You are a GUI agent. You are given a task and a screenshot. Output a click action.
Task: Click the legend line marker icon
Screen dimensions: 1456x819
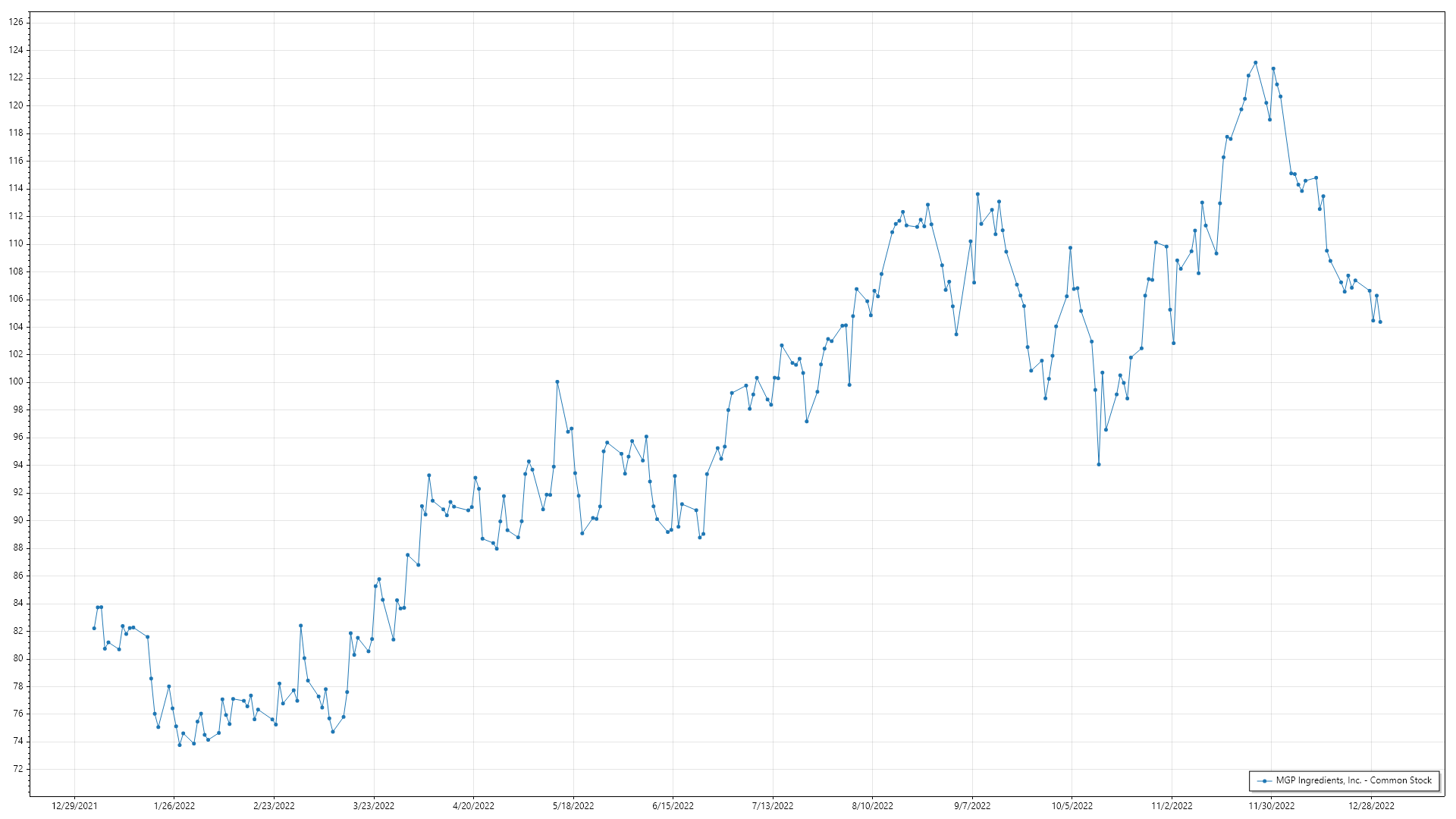pos(1263,781)
